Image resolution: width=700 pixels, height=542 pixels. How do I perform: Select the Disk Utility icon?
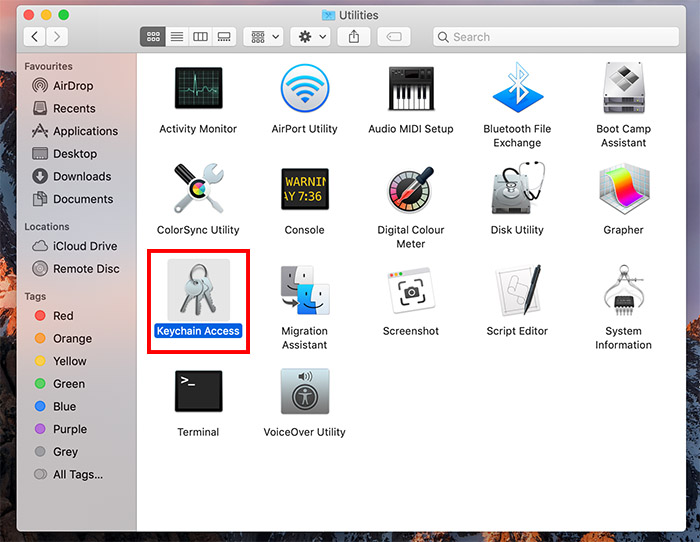coord(517,188)
